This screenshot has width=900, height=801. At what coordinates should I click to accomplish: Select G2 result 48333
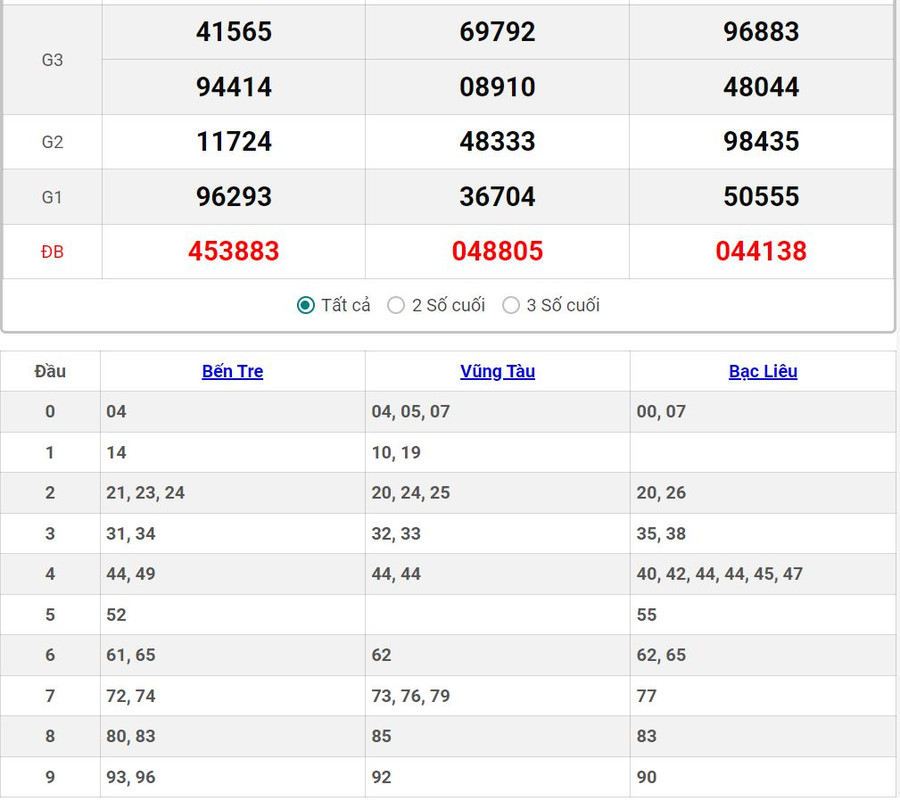click(x=497, y=141)
